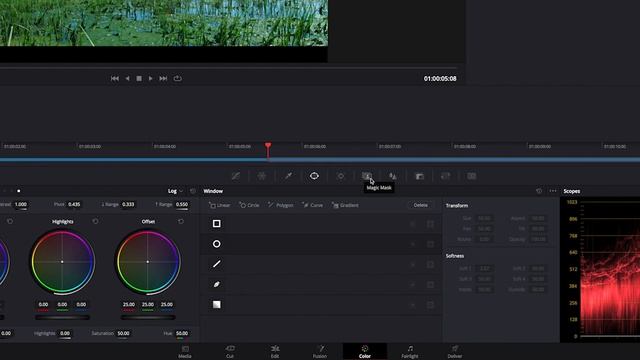The height and width of the screenshot is (360, 640).
Task: Add a Polygon window
Action: coord(281,205)
